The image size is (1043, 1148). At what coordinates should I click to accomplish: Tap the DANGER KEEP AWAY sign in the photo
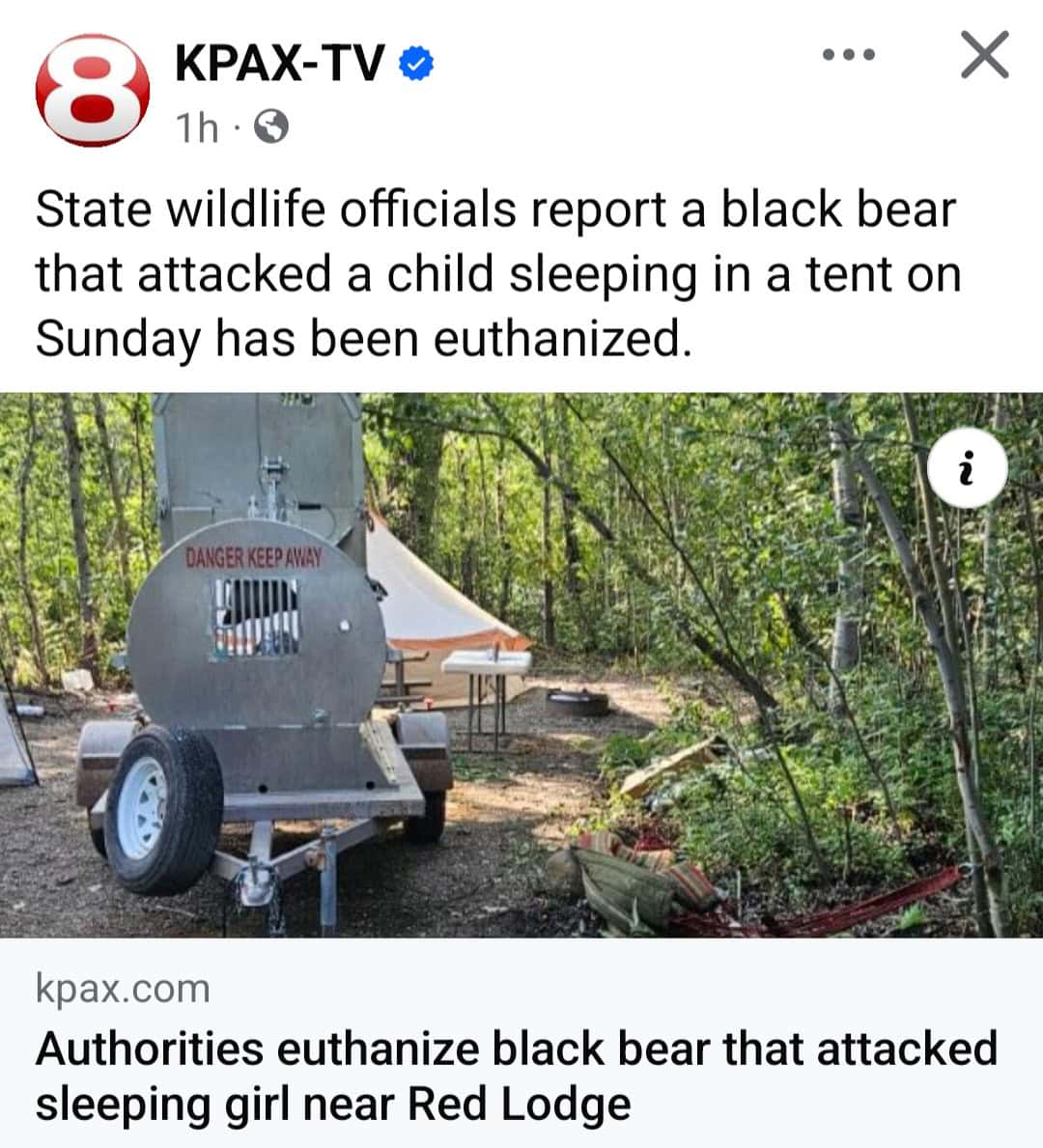click(x=253, y=558)
